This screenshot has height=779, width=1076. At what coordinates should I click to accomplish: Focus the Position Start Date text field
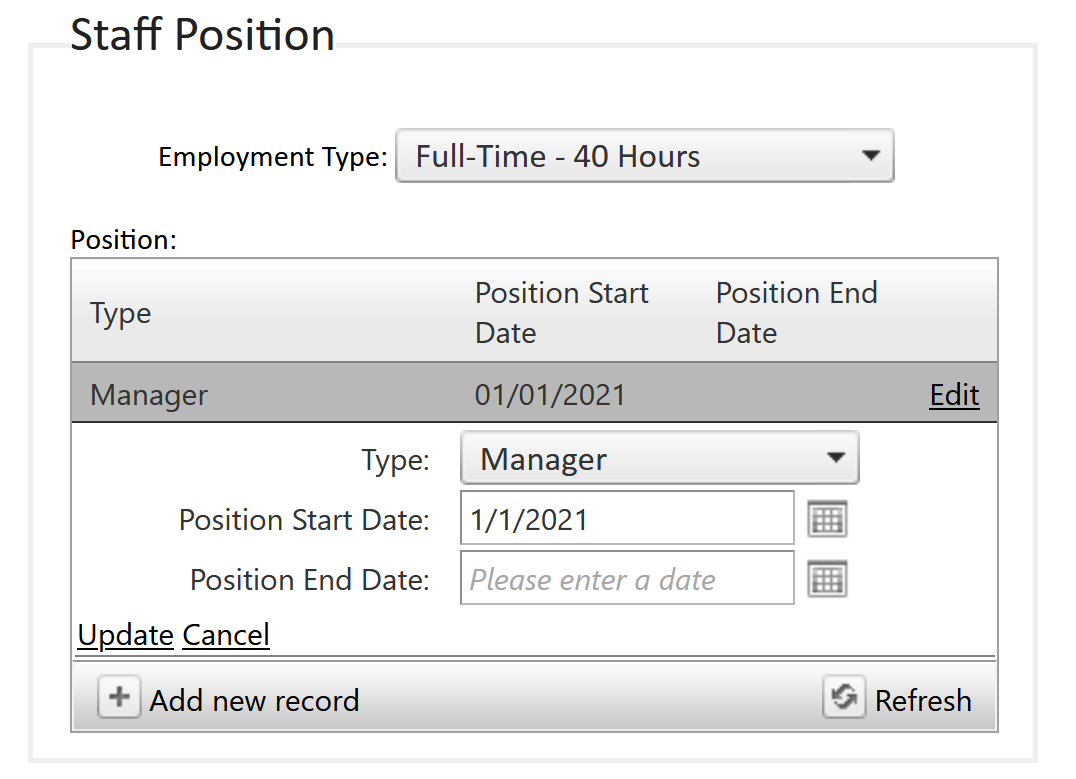click(627, 518)
